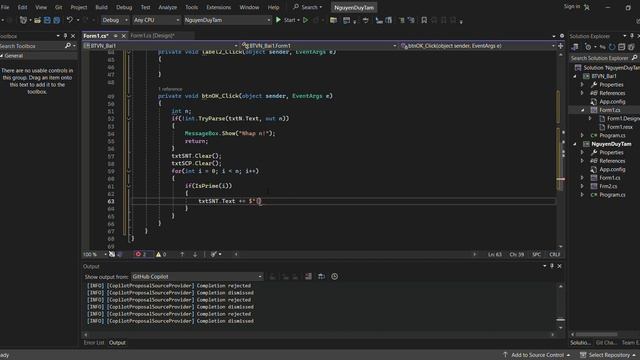Click the Ln 63 status indicator
640x360 pixels.
pos(495,254)
